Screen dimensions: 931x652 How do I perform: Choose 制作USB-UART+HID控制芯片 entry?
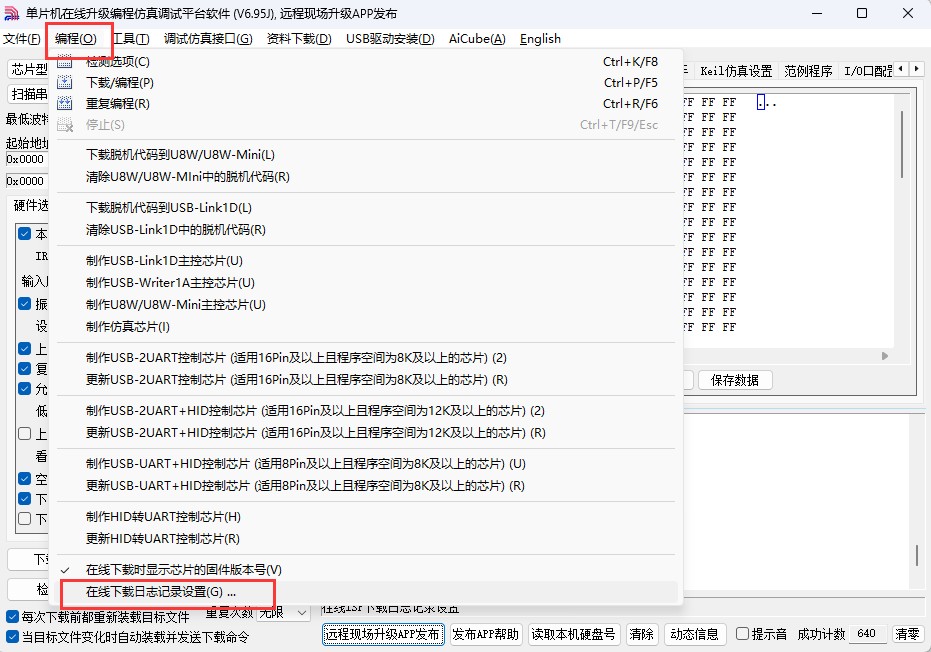click(x=366, y=464)
